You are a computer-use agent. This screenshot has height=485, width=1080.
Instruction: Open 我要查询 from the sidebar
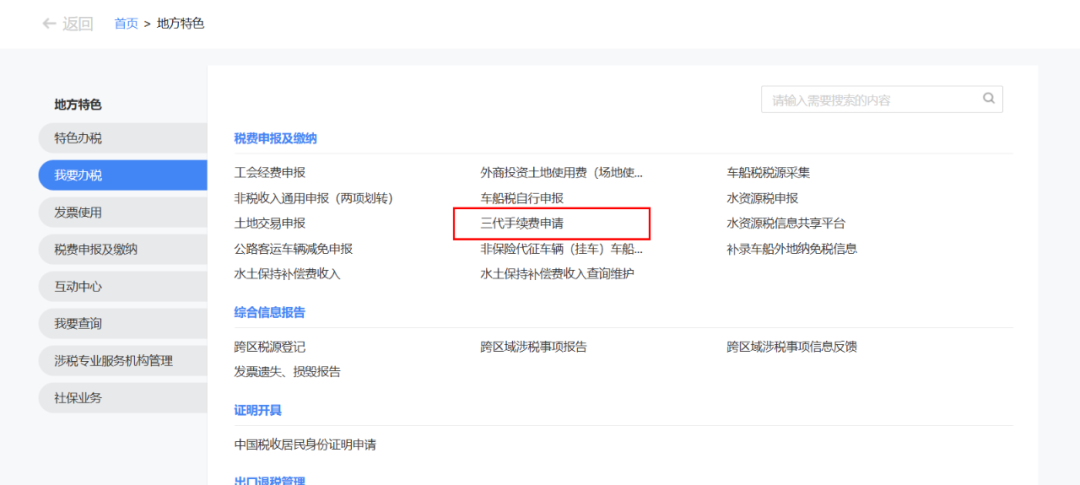pos(78,323)
